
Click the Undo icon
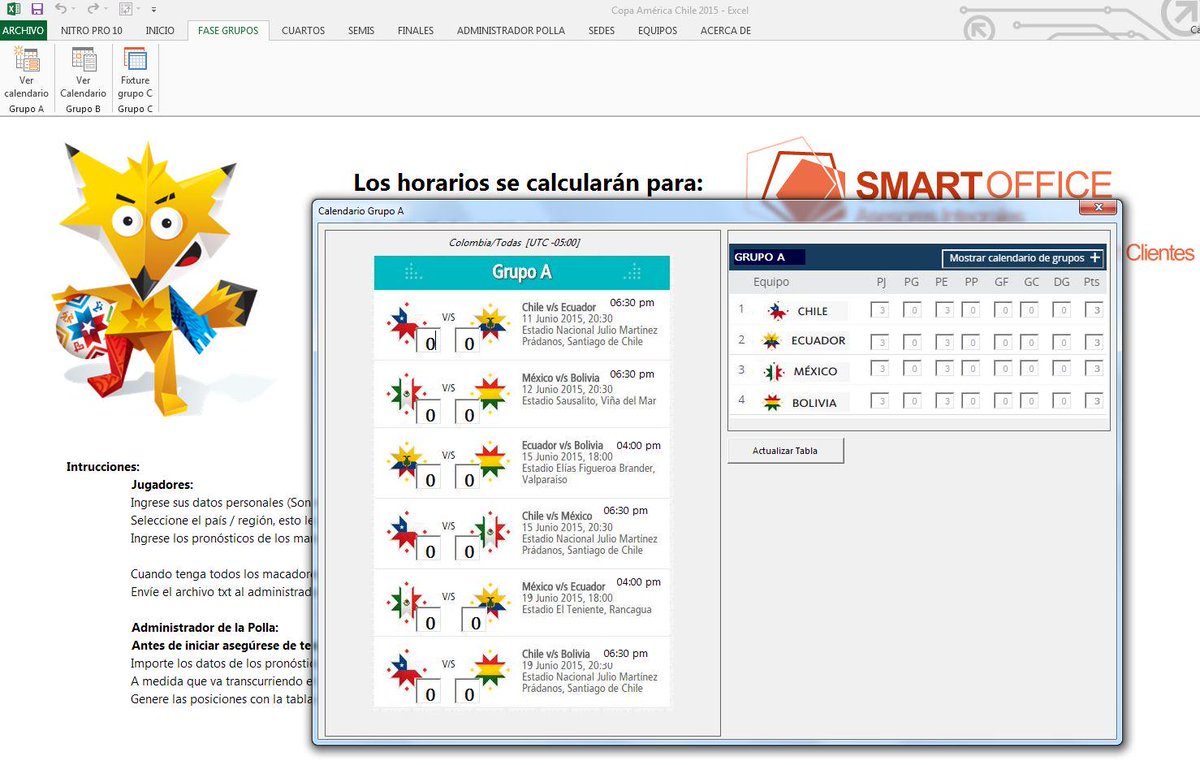tap(60, 8)
